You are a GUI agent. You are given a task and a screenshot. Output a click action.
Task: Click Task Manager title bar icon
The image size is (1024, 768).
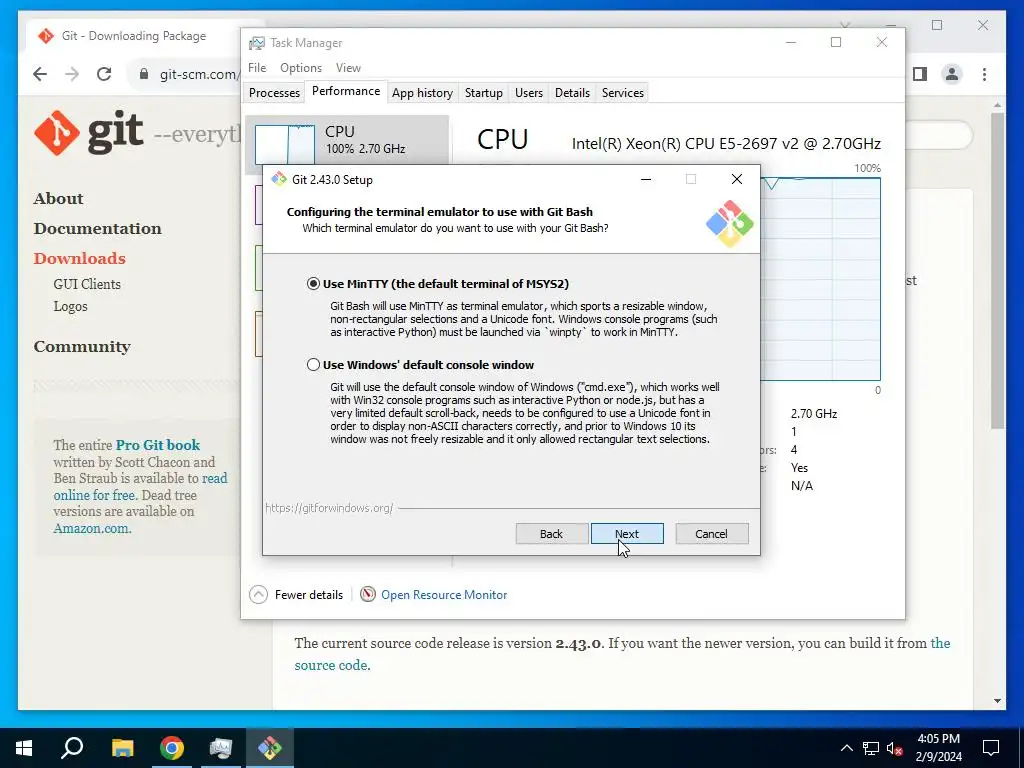(257, 43)
